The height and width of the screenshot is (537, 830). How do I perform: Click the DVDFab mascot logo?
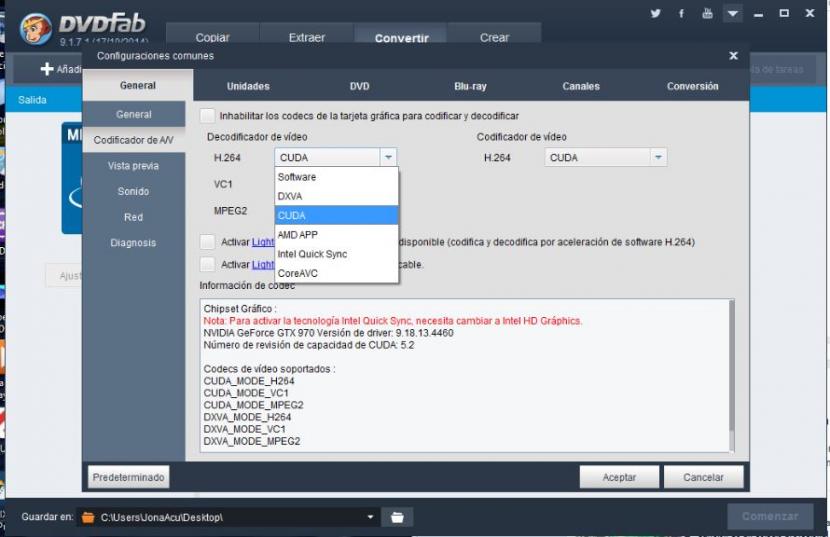click(x=36, y=29)
